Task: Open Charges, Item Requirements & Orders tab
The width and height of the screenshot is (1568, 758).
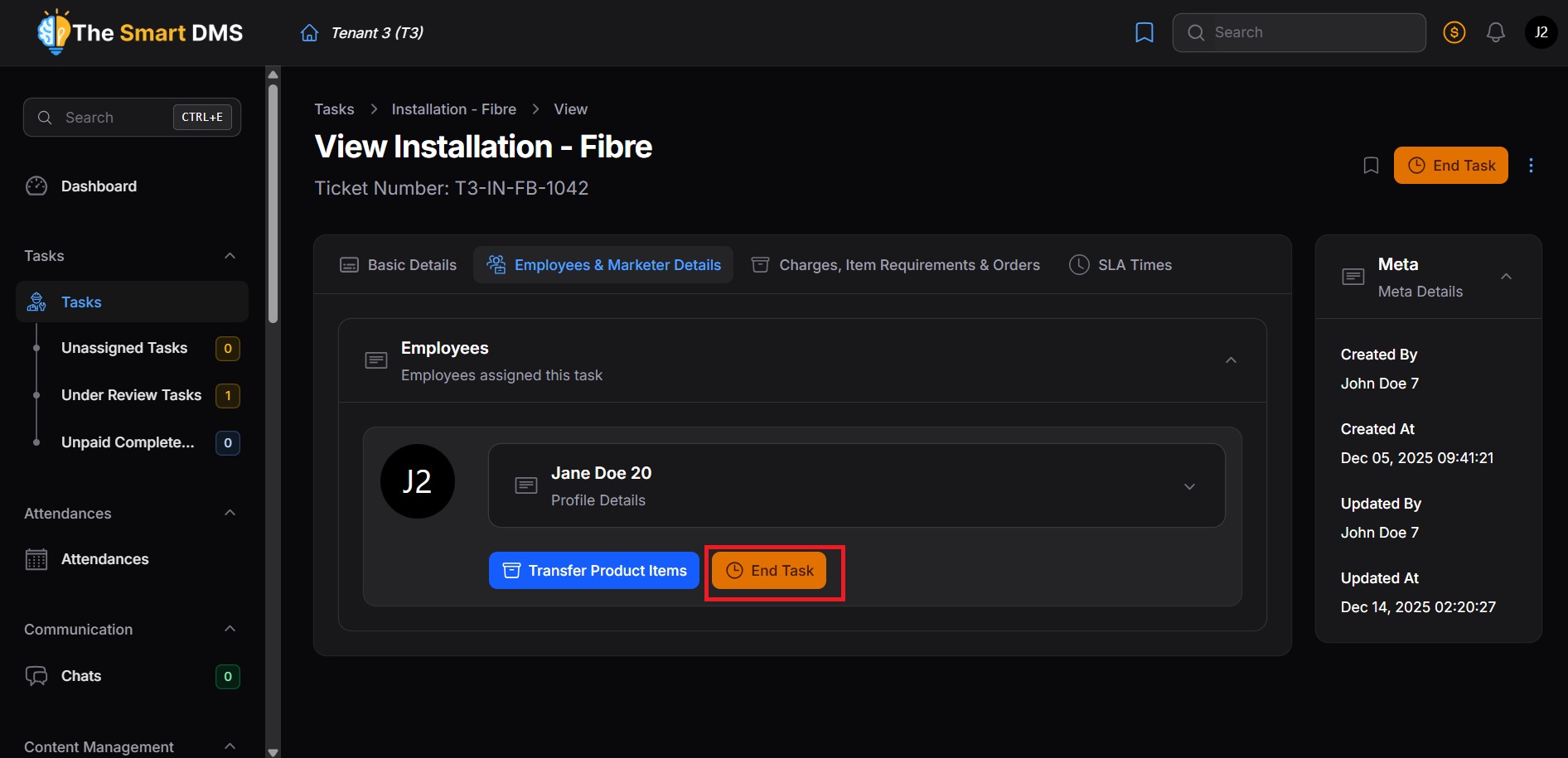Action: [x=895, y=265]
